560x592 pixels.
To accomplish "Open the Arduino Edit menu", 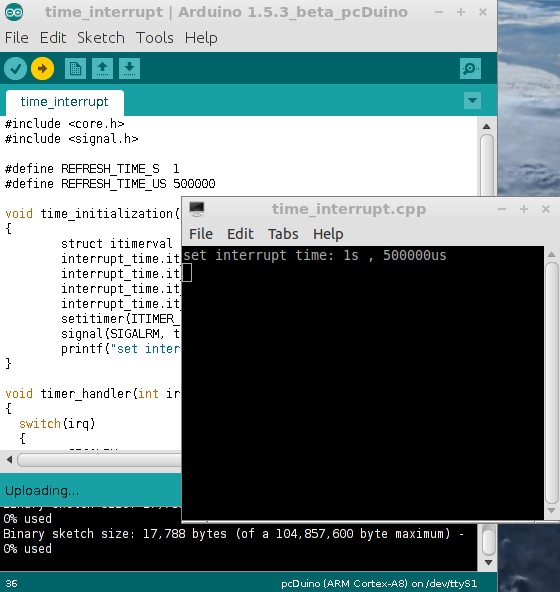I will [x=53, y=38].
